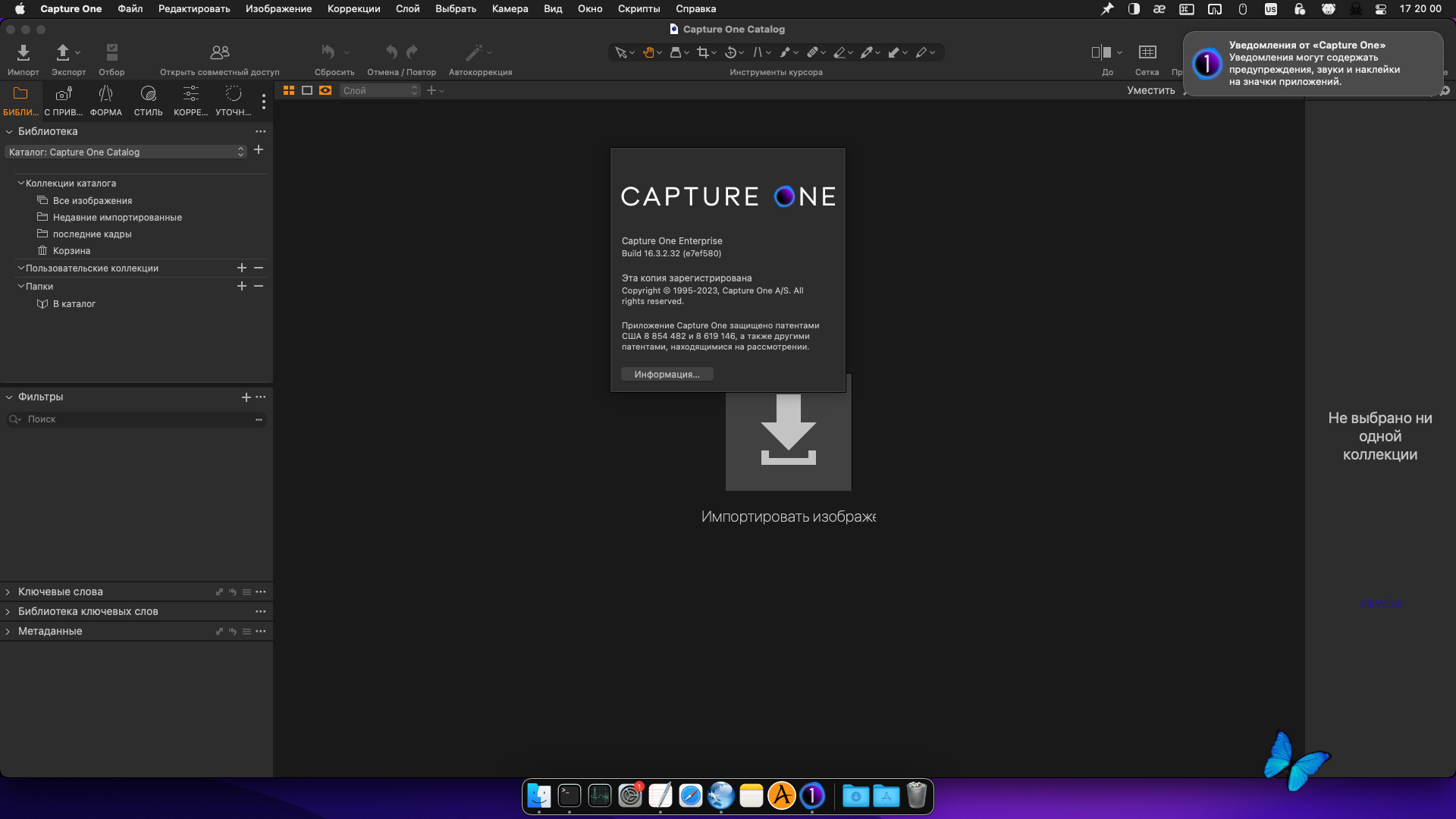Screen dimensions: 1456x819
Task: Select the Rotate cursor tool
Action: 730,52
